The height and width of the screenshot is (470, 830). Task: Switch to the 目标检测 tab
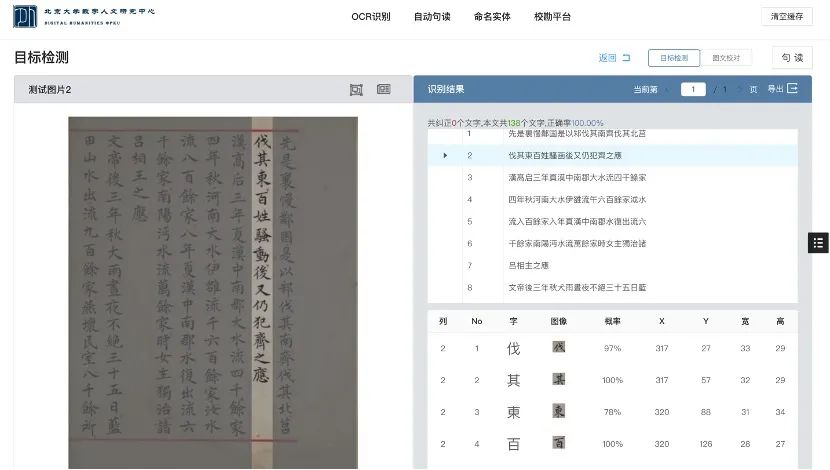click(674, 58)
